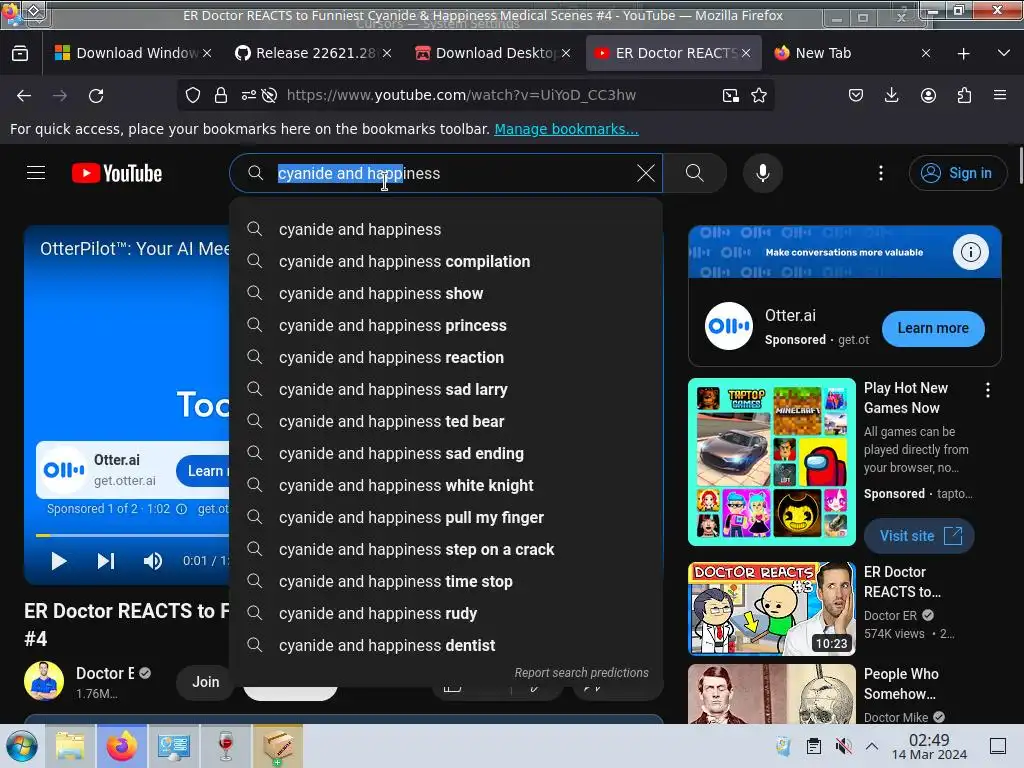Select suggestion 'cyanide and happiness ted bear'
The width and height of the screenshot is (1024, 768).
click(x=446, y=421)
